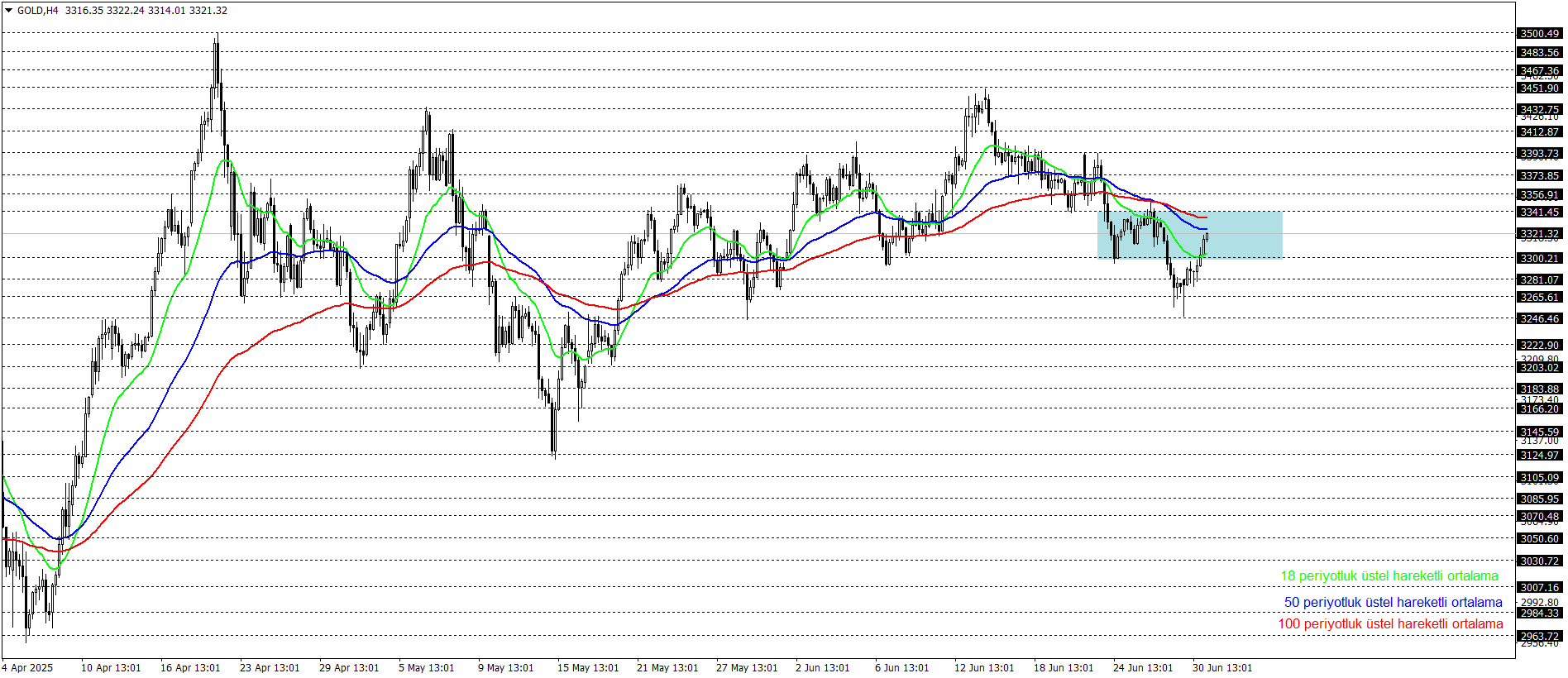This screenshot has height=678, width=1568.
Task: Click the 3281.07 price level label
Action: [1540, 280]
